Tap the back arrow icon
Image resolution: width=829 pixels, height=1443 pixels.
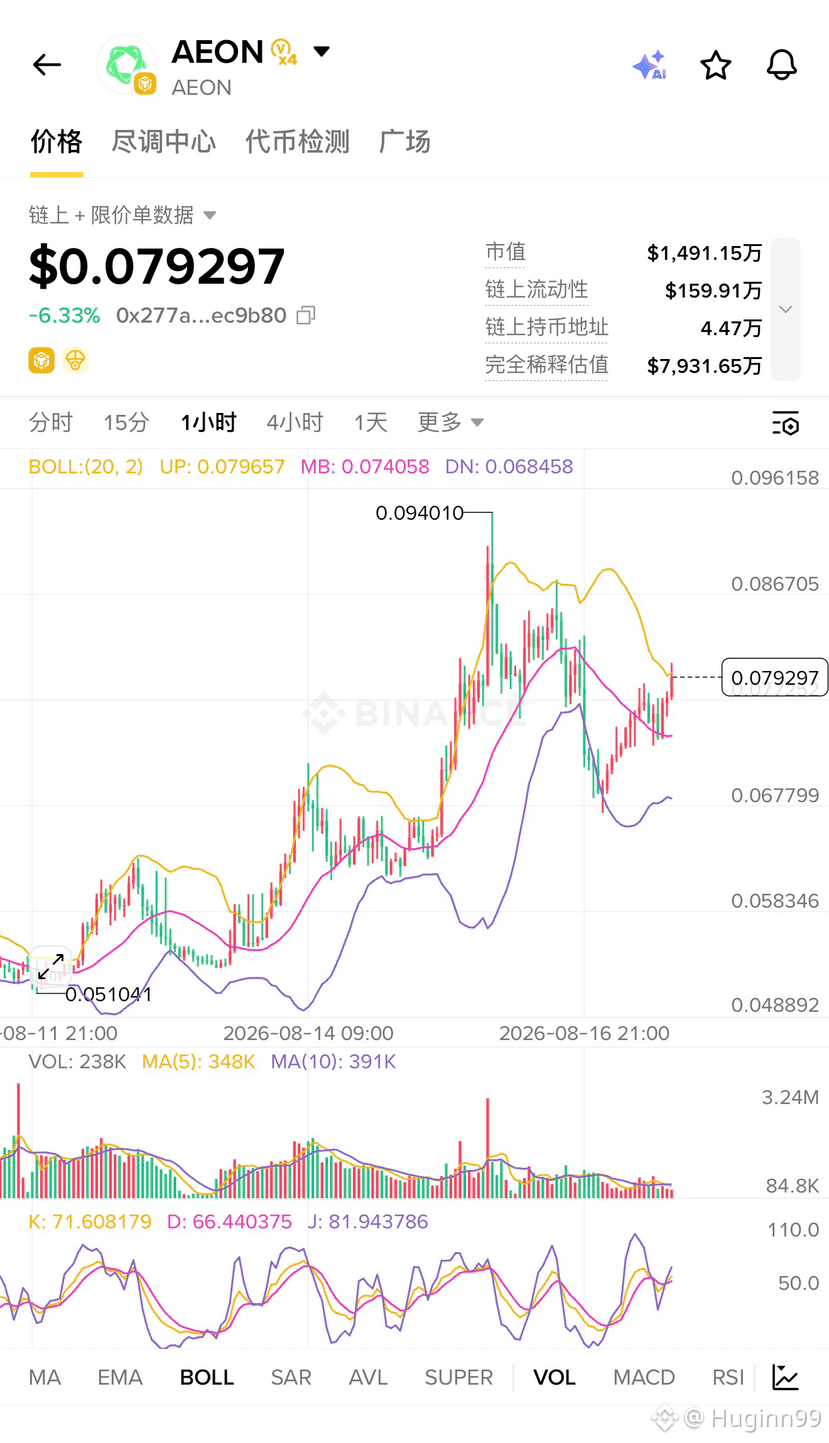coord(47,65)
